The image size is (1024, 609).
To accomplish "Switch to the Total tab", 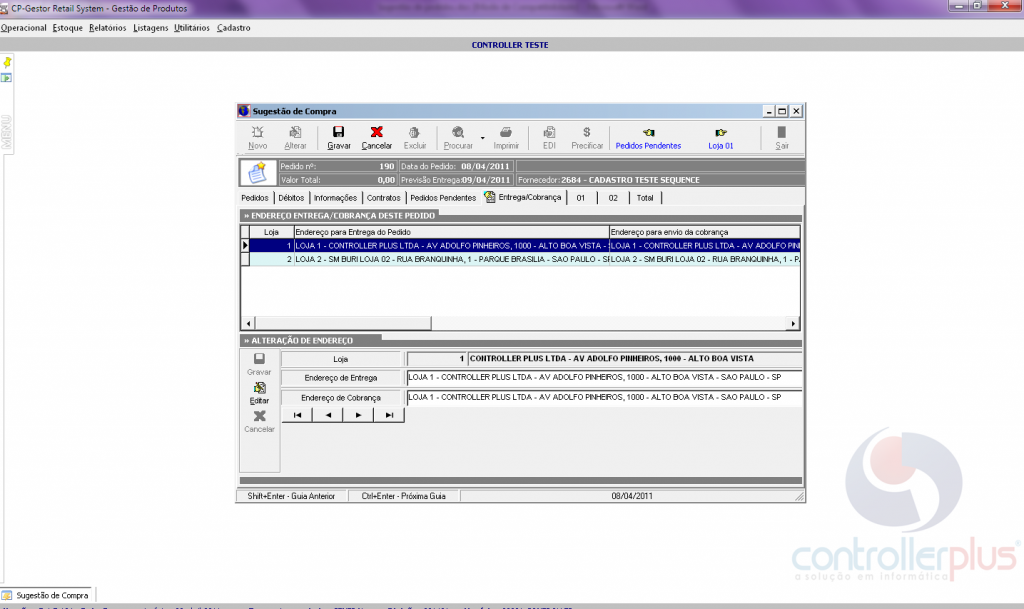I will (x=645, y=198).
